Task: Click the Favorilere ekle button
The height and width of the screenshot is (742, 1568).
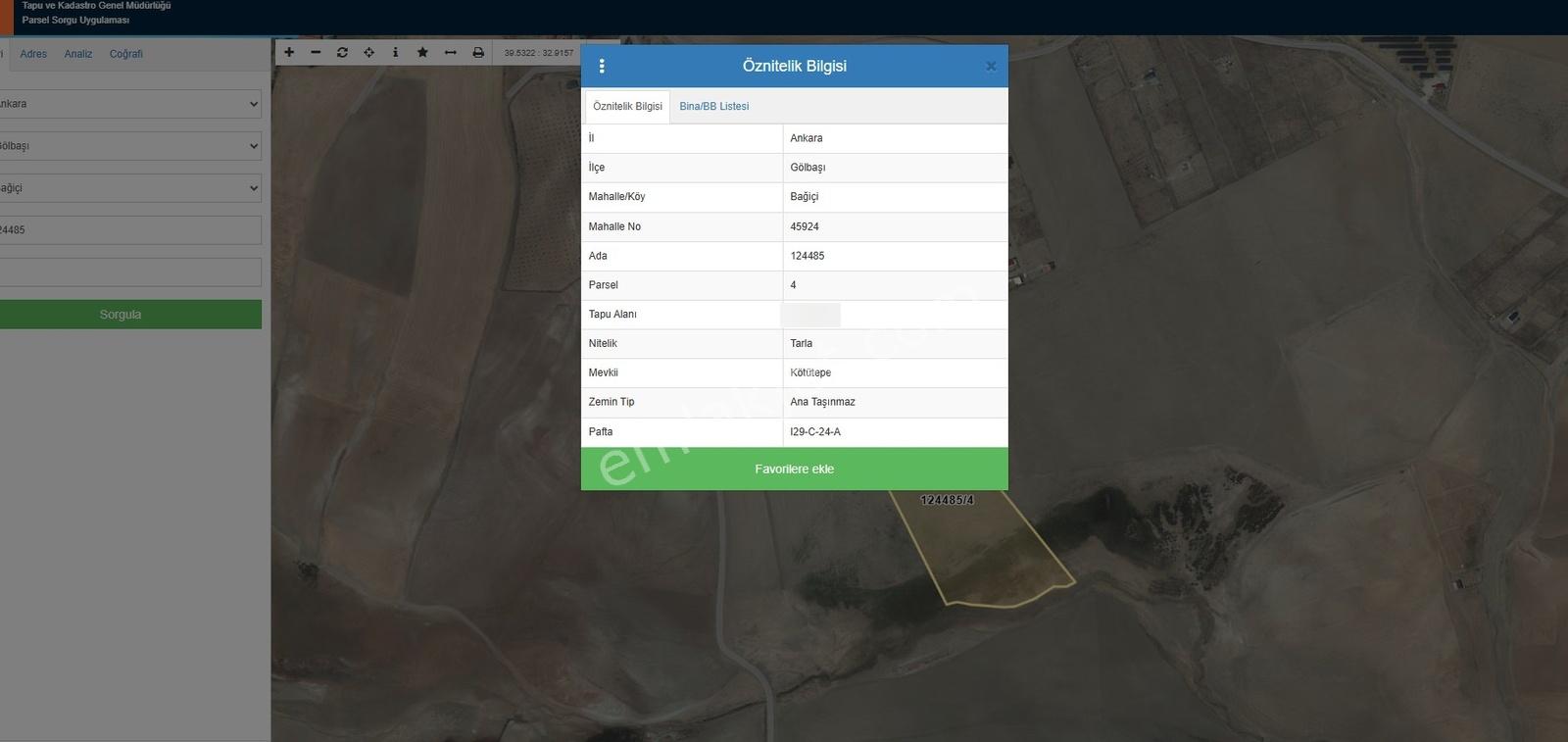Action: [795, 470]
